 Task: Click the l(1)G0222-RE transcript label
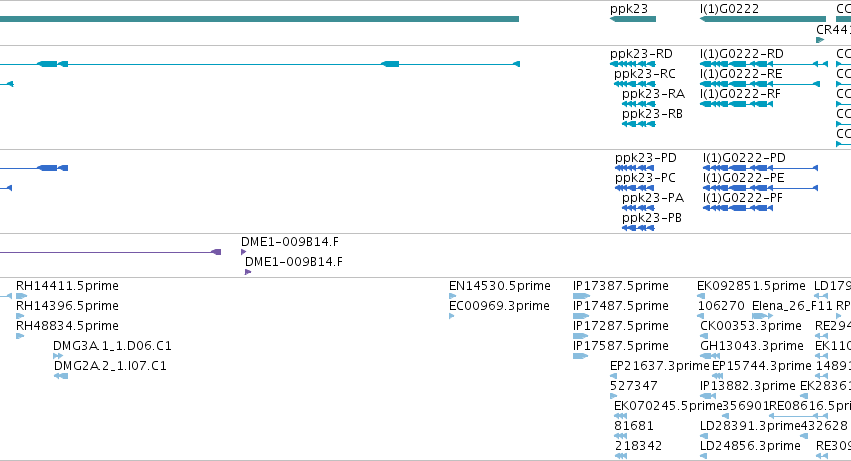pyautogui.click(x=741, y=74)
